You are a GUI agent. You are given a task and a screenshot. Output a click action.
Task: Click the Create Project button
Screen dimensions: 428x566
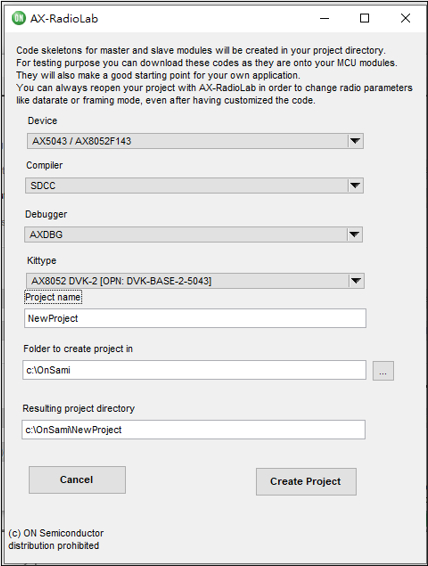(x=306, y=482)
